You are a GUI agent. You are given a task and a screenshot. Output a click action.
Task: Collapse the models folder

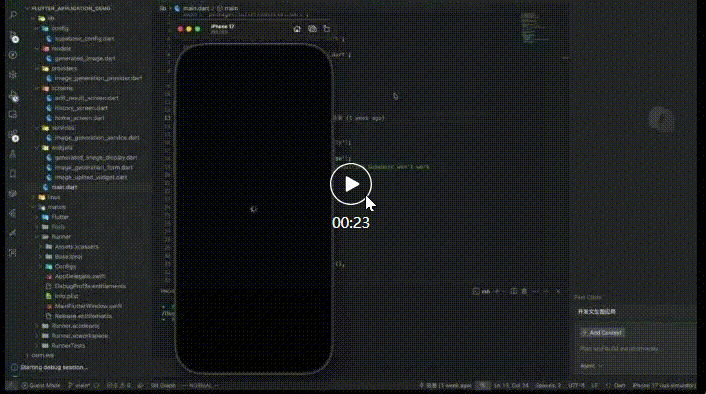click(x=61, y=49)
